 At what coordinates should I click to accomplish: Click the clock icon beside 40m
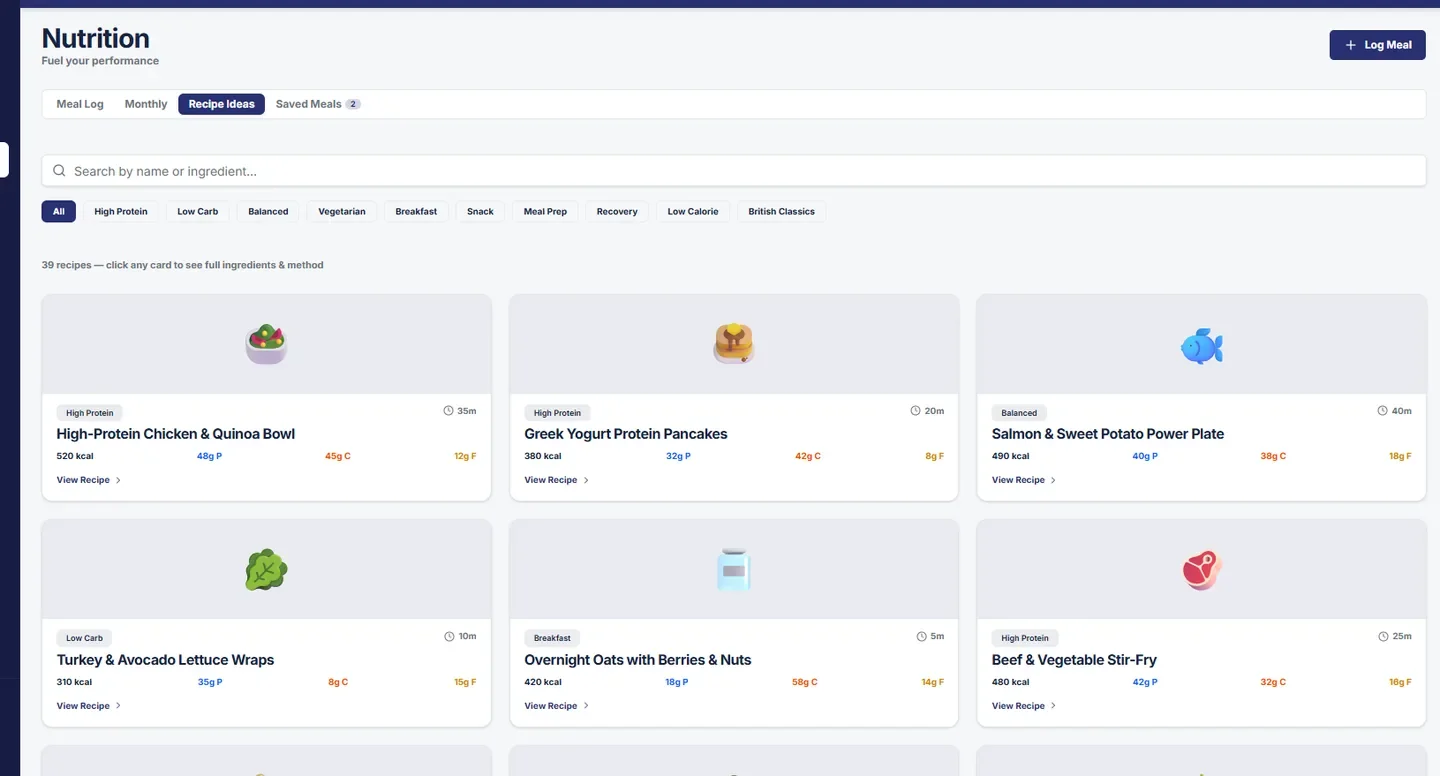coord(1382,410)
